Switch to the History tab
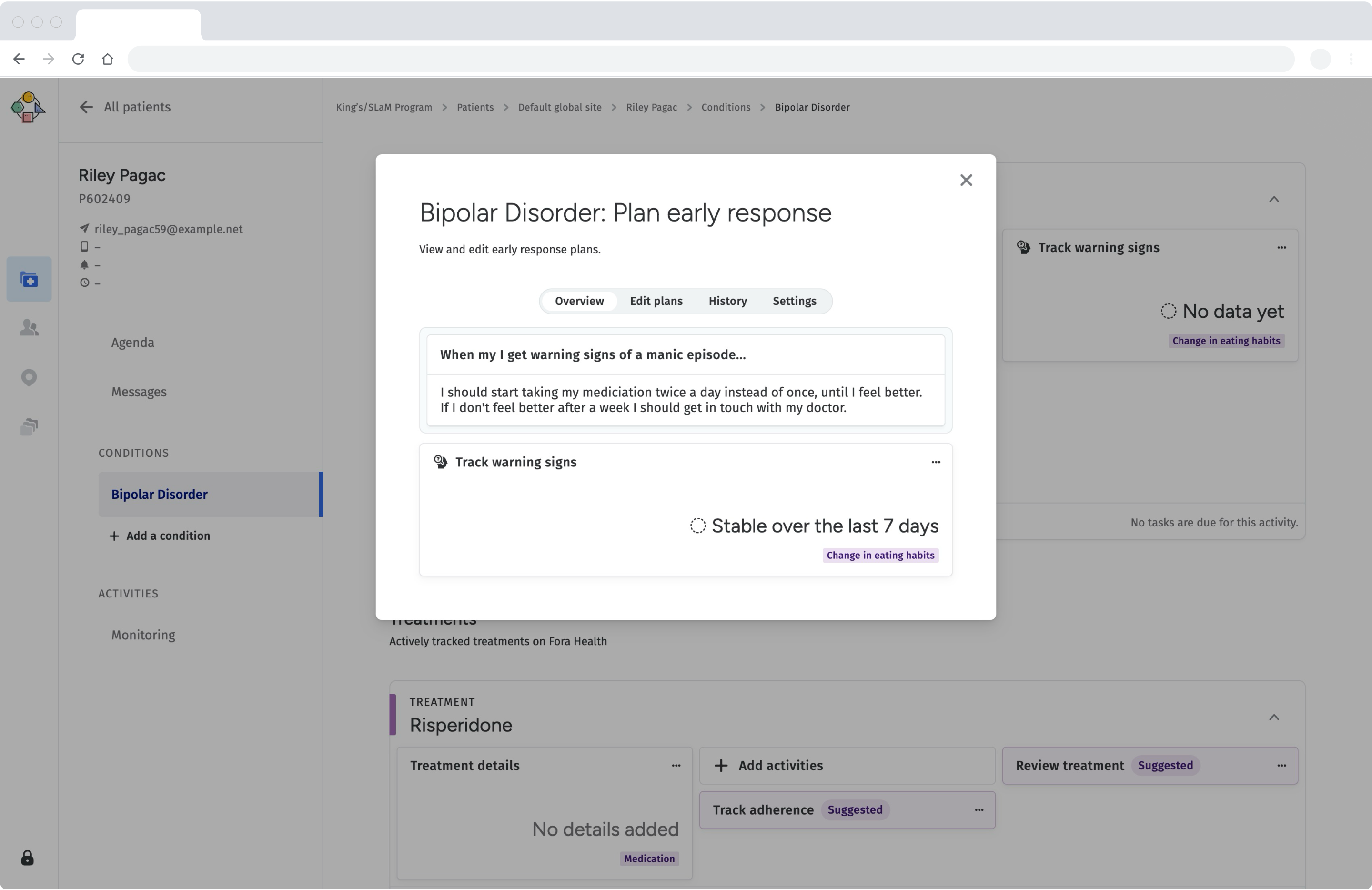 (727, 301)
